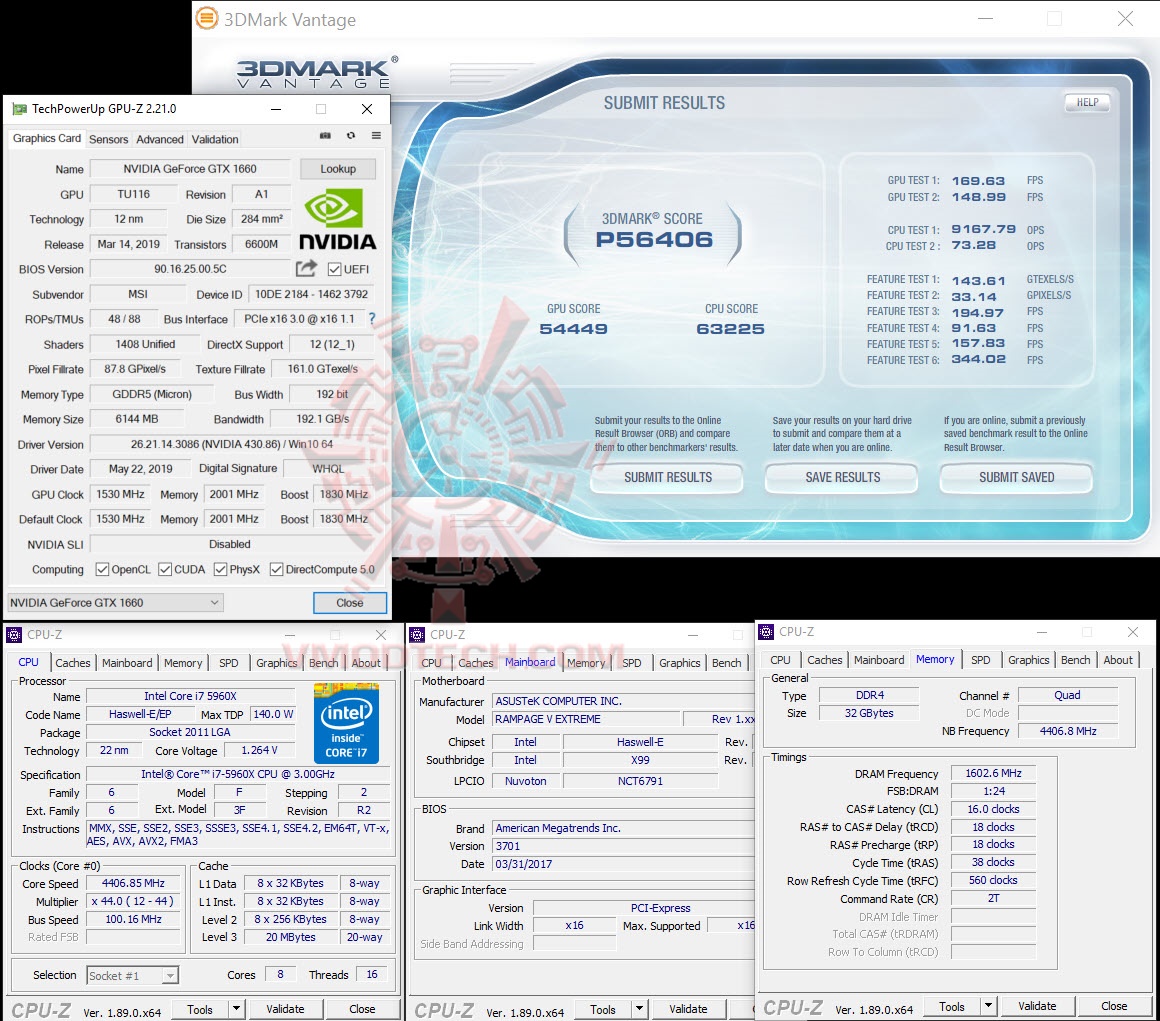Viewport: 1160px width, 1021px height.
Task: Expand Tools dropdown arrow in right CPU-Z
Action: (988, 1005)
